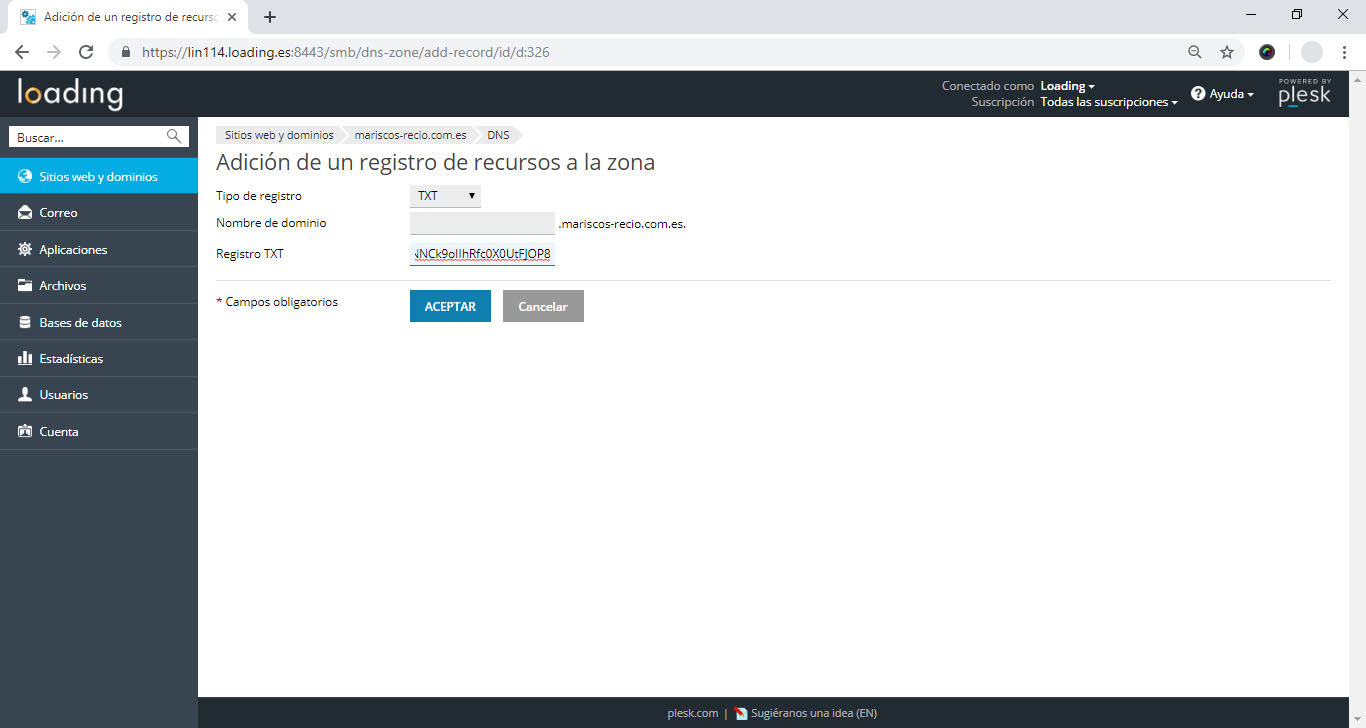
Task: Click the globe icon for Sitios web y dominios
Action: tap(25, 176)
